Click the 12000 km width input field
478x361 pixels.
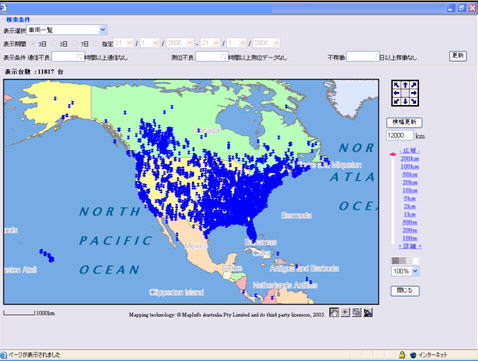(x=399, y=135)
